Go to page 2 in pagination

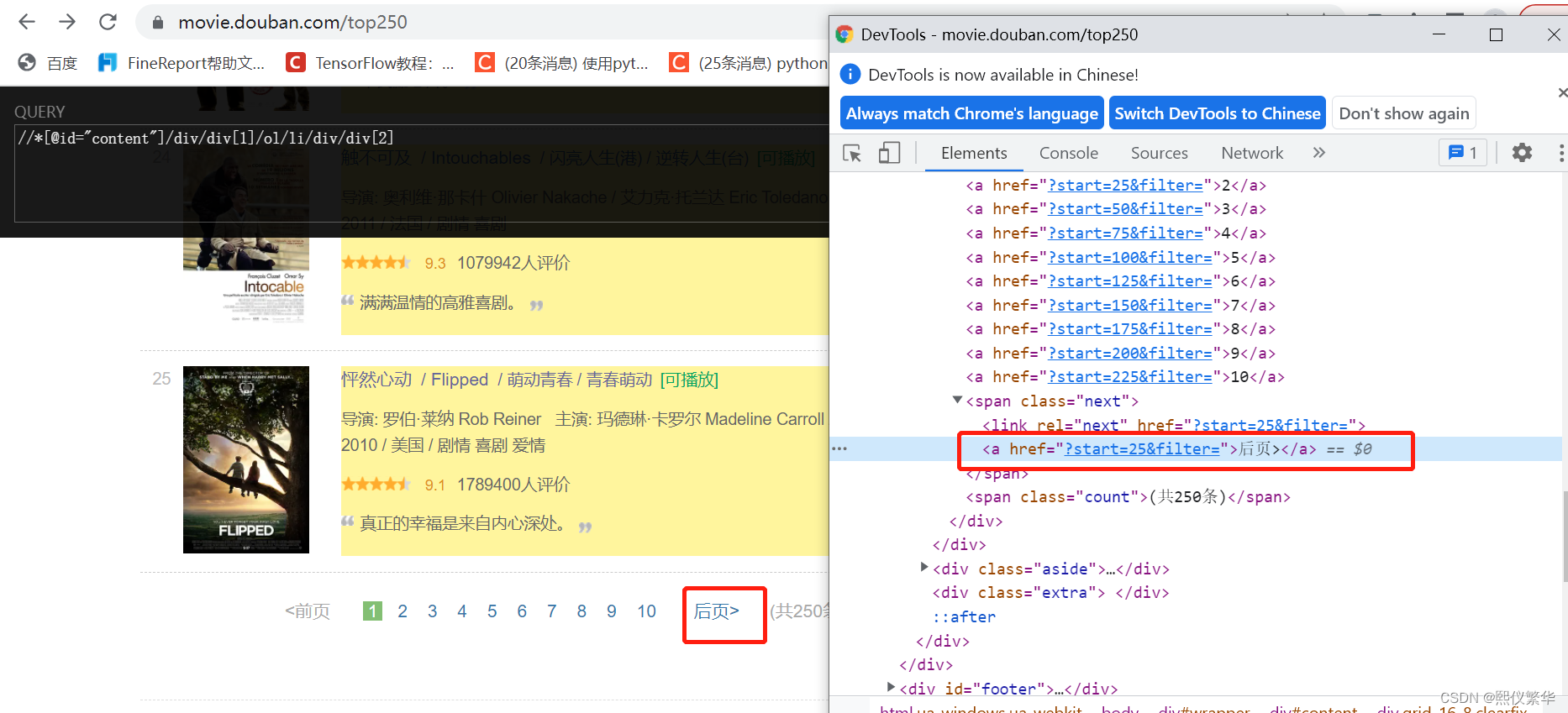(x=403, y=611)
